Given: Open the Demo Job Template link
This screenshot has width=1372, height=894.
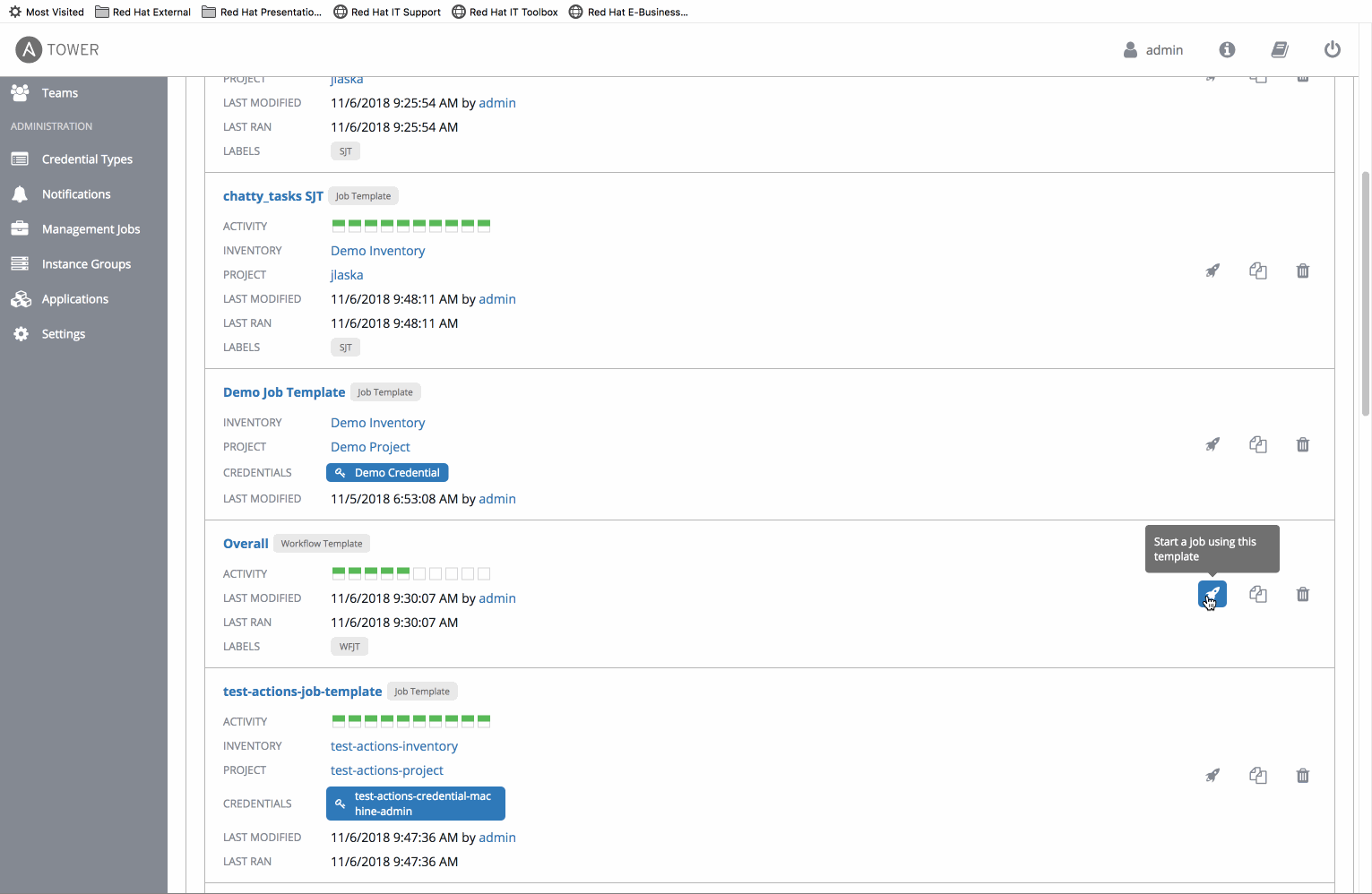Looking at the screenshot, I should (x=284, y=392).
